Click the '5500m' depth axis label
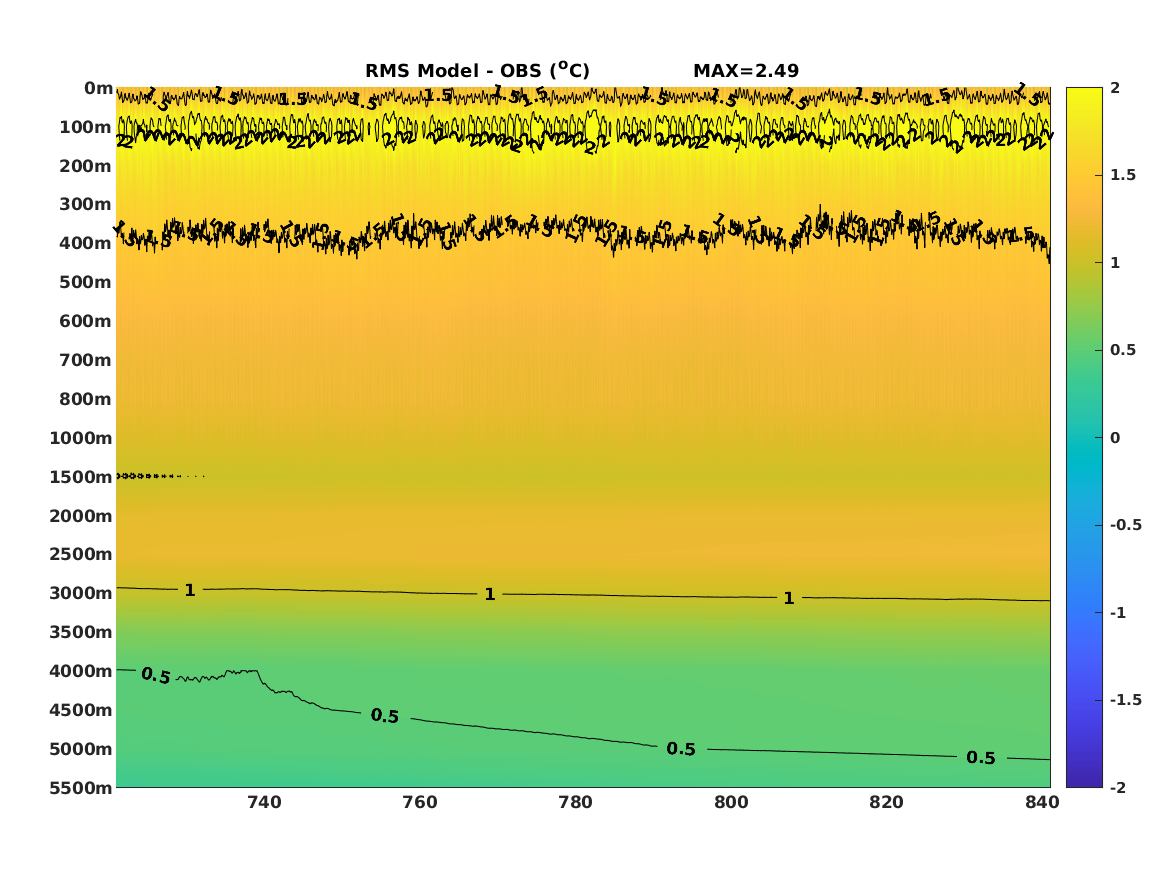The height and width of the screenshot is (875, 1167). [x=81, y=788]
